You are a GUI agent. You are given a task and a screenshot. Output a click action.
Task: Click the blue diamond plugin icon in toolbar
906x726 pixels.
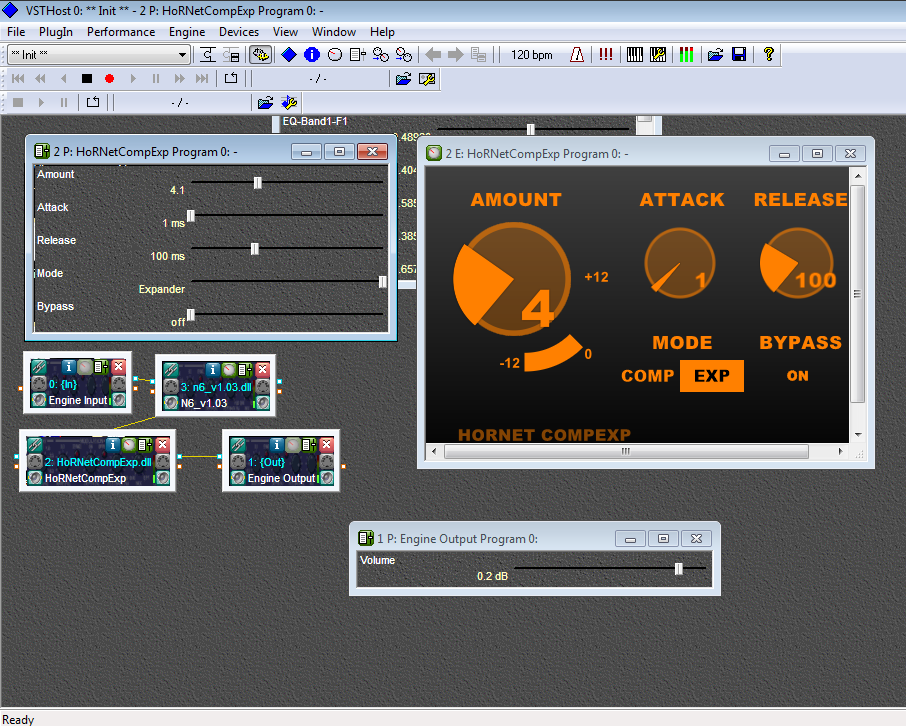pyautogui.click(x=289, y=55)
